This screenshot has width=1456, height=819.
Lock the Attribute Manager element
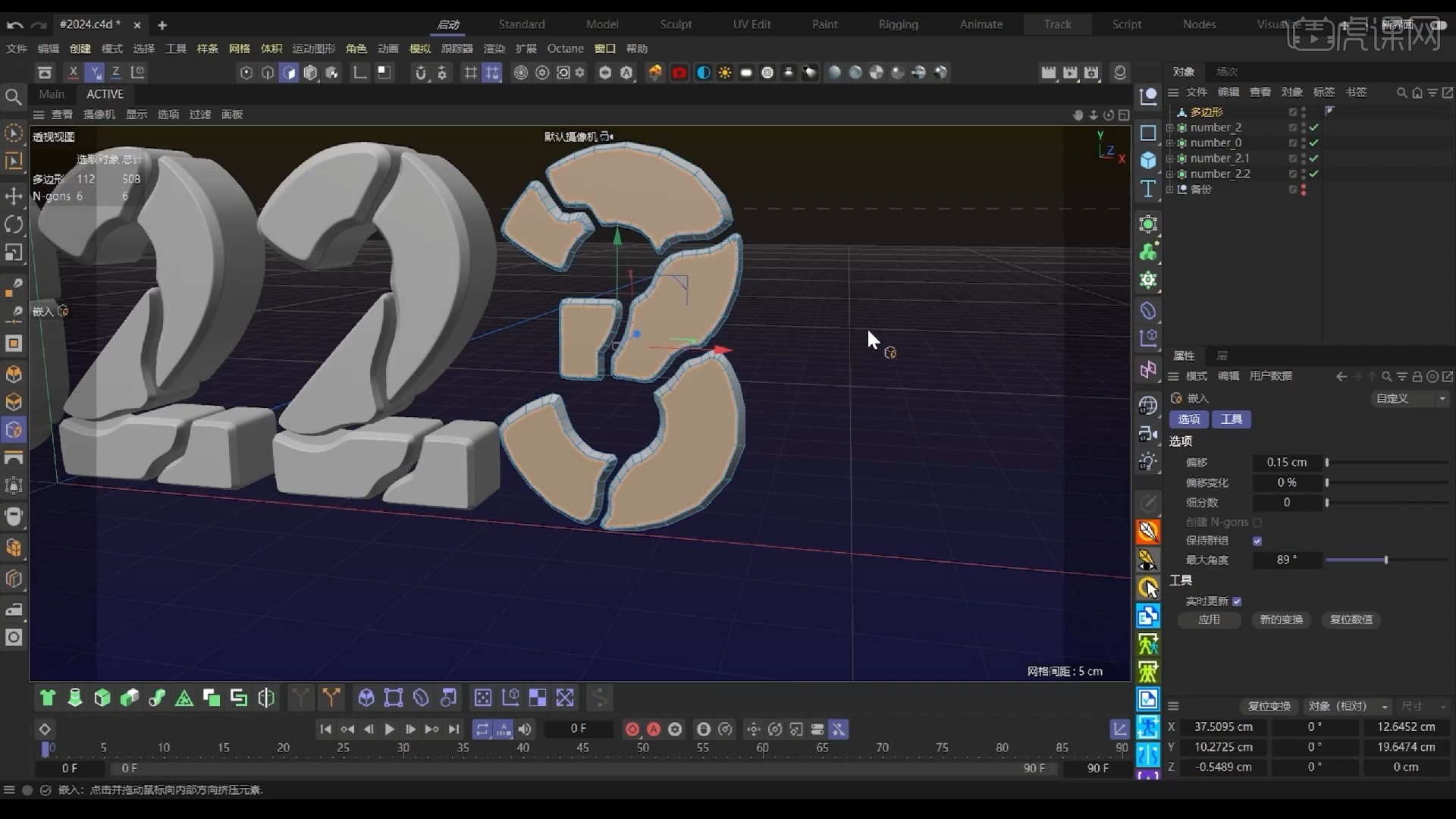[1417, 376]
